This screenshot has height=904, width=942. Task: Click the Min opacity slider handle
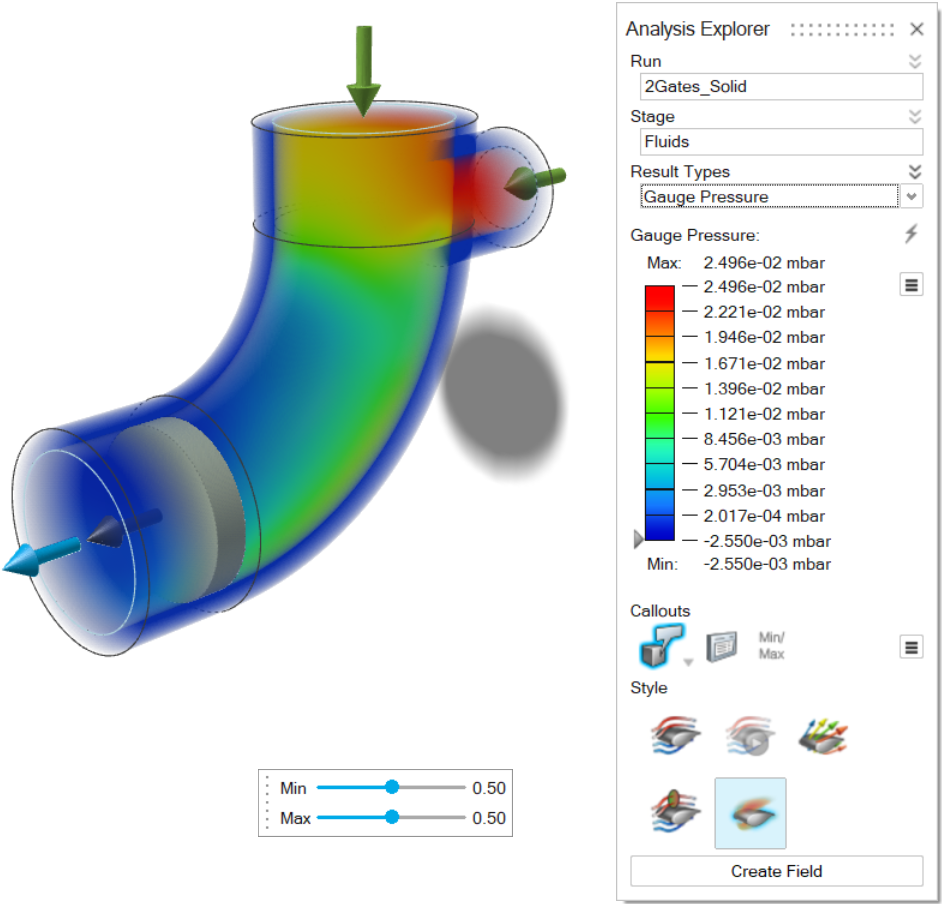392,787
